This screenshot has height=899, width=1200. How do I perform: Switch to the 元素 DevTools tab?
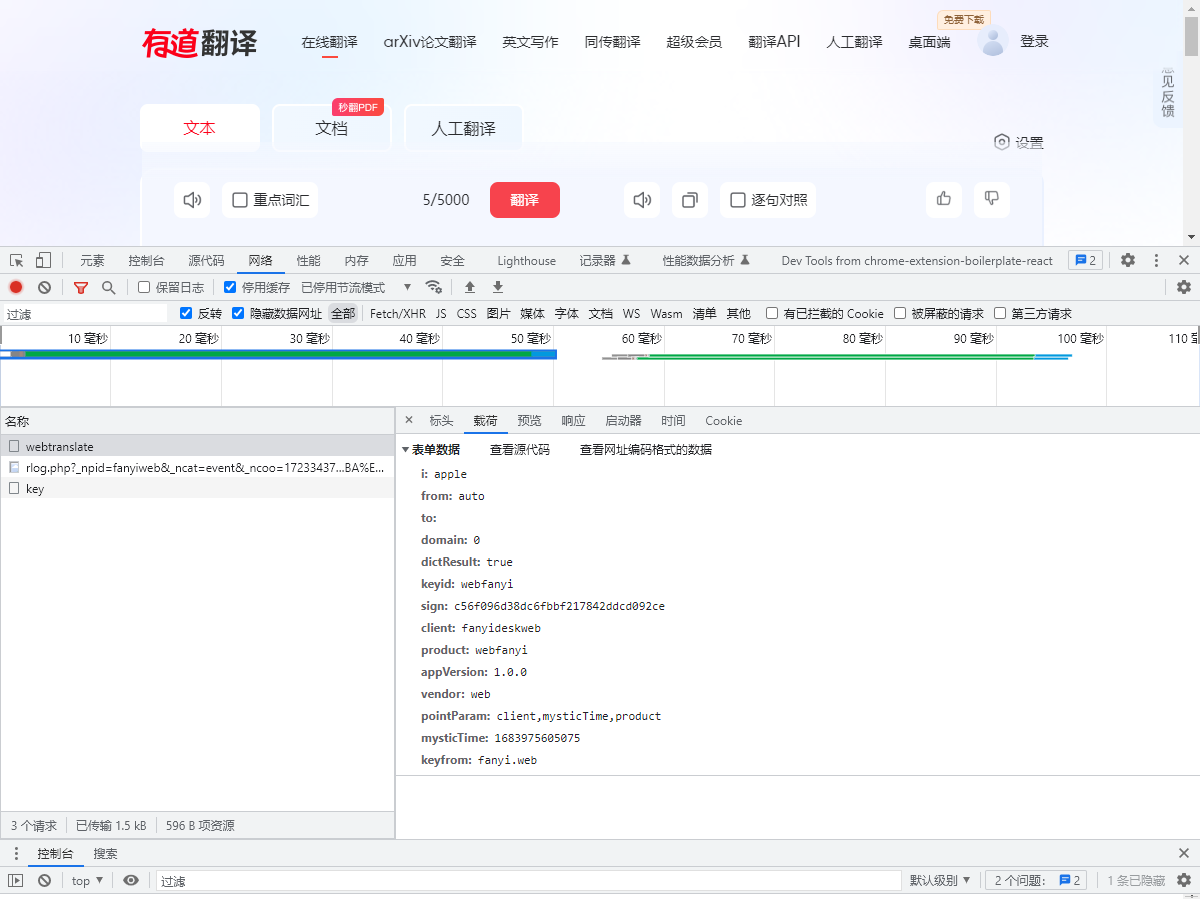pos(92,261)
